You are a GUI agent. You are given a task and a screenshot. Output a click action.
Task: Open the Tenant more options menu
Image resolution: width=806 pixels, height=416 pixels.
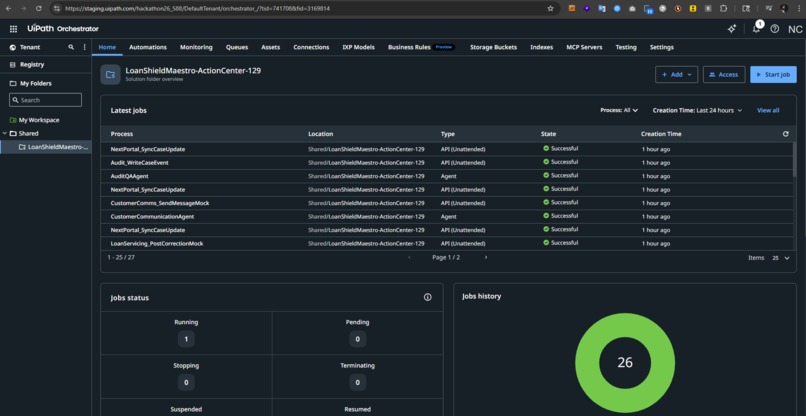85,47
